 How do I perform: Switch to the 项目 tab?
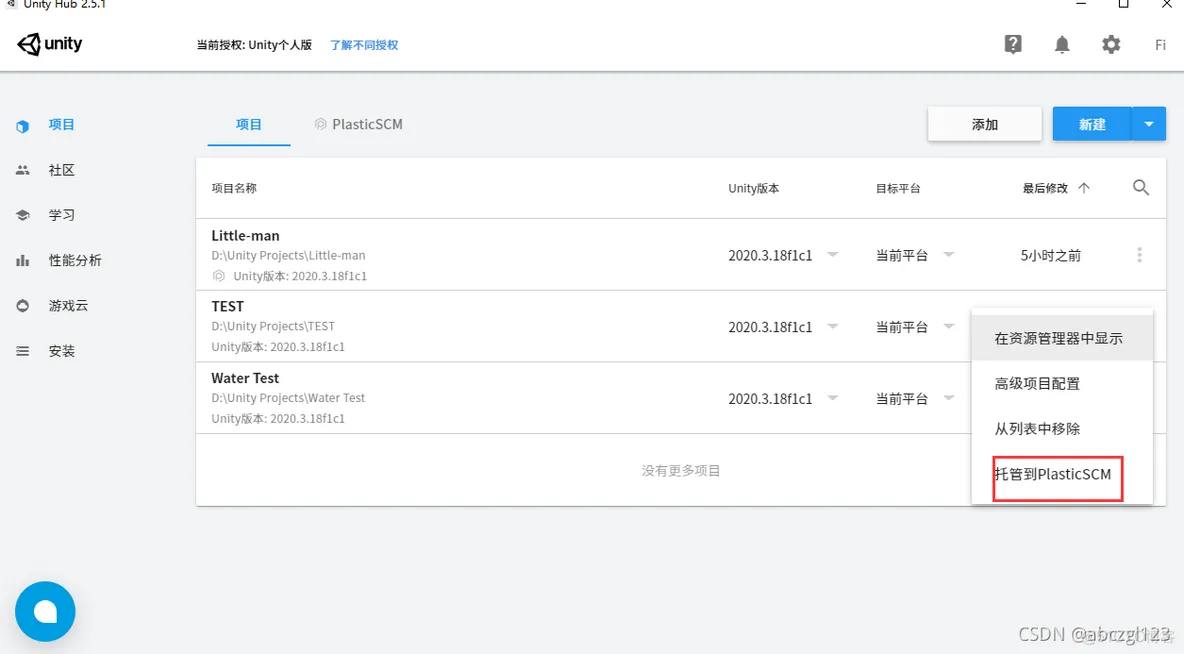tap(248, 125)
